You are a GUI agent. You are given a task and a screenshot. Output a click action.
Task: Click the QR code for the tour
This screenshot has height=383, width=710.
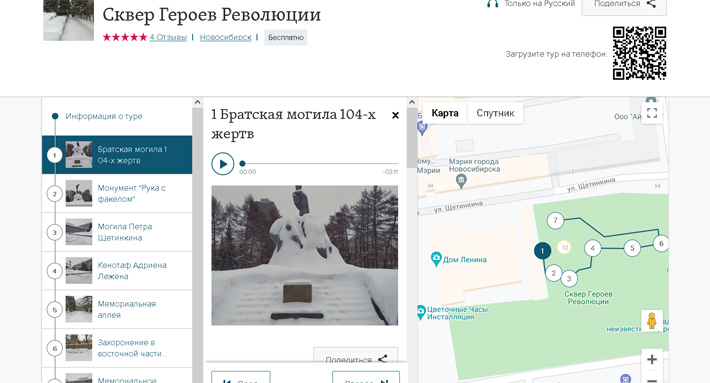pyautogui.click(x=639, y=53)
